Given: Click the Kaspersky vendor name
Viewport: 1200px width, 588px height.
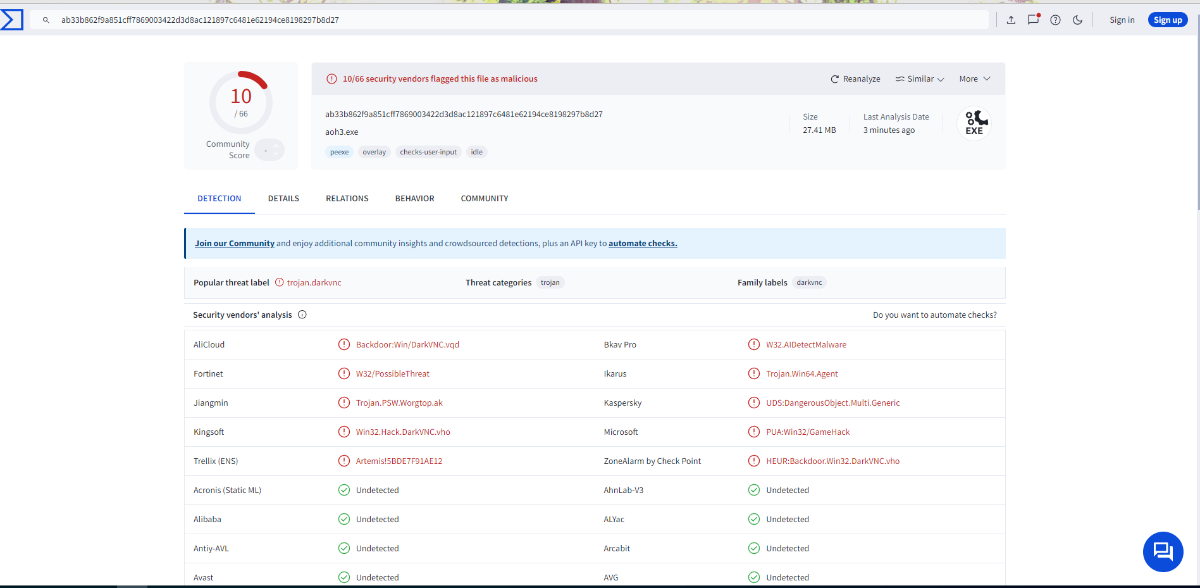Looking at the screenshot, I should click(x=622, y=403).
